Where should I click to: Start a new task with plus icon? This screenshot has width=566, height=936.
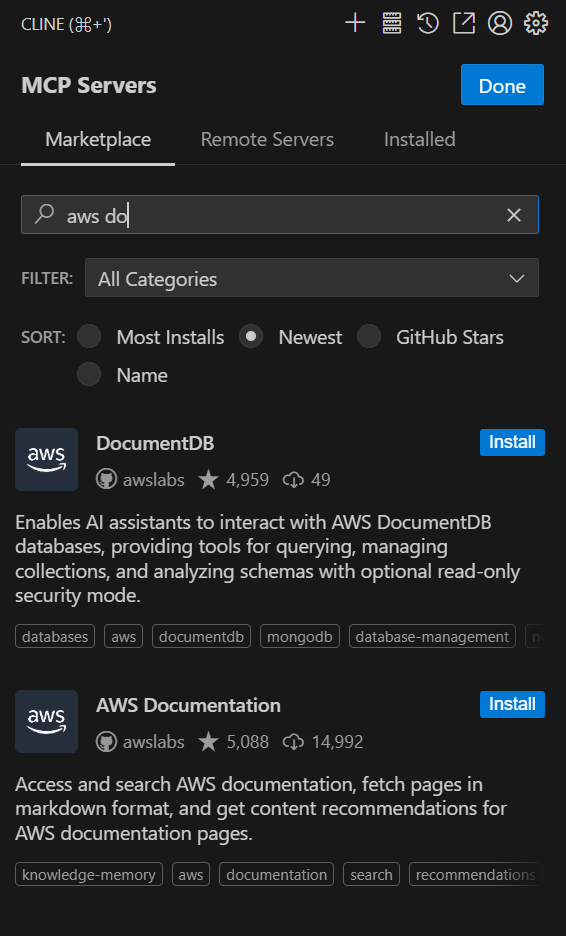pyautogui.click(x=355, y=24)
